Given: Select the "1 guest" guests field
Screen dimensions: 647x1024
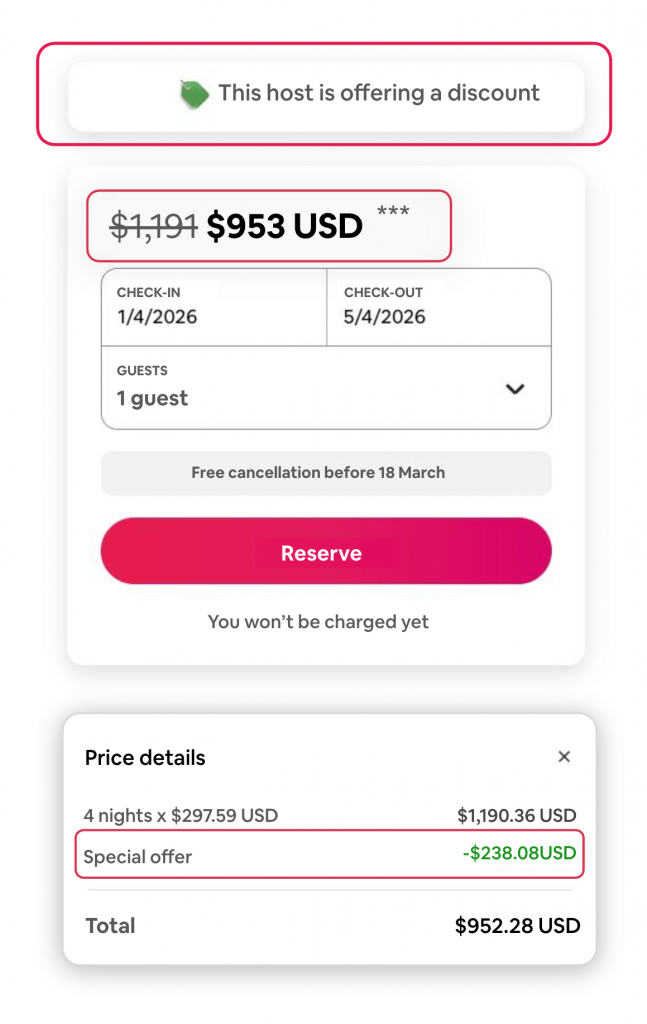Looking at the screenshot, I should tap(152, 398).
